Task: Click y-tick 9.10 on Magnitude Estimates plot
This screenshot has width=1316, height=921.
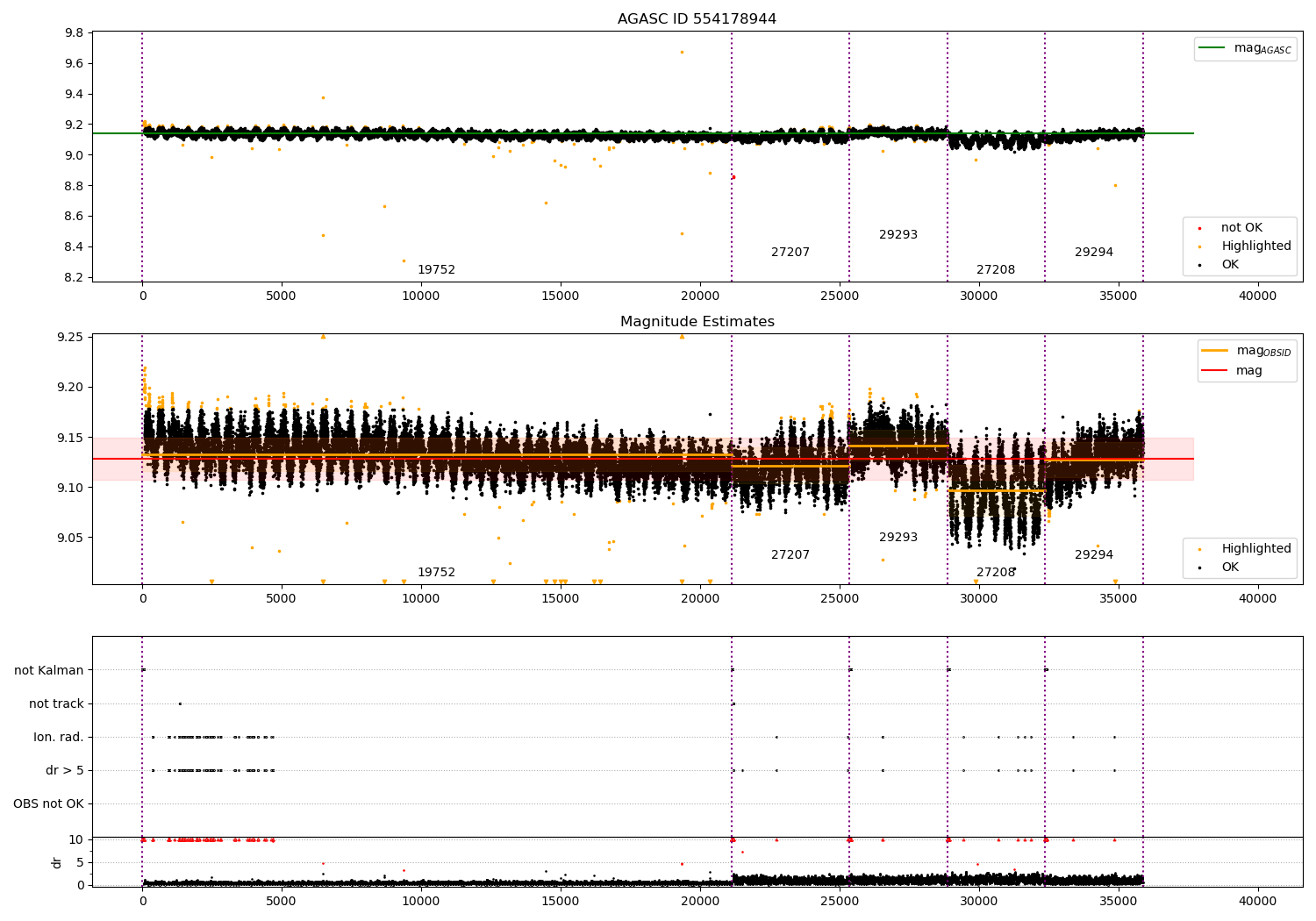Action: point(71,489)
